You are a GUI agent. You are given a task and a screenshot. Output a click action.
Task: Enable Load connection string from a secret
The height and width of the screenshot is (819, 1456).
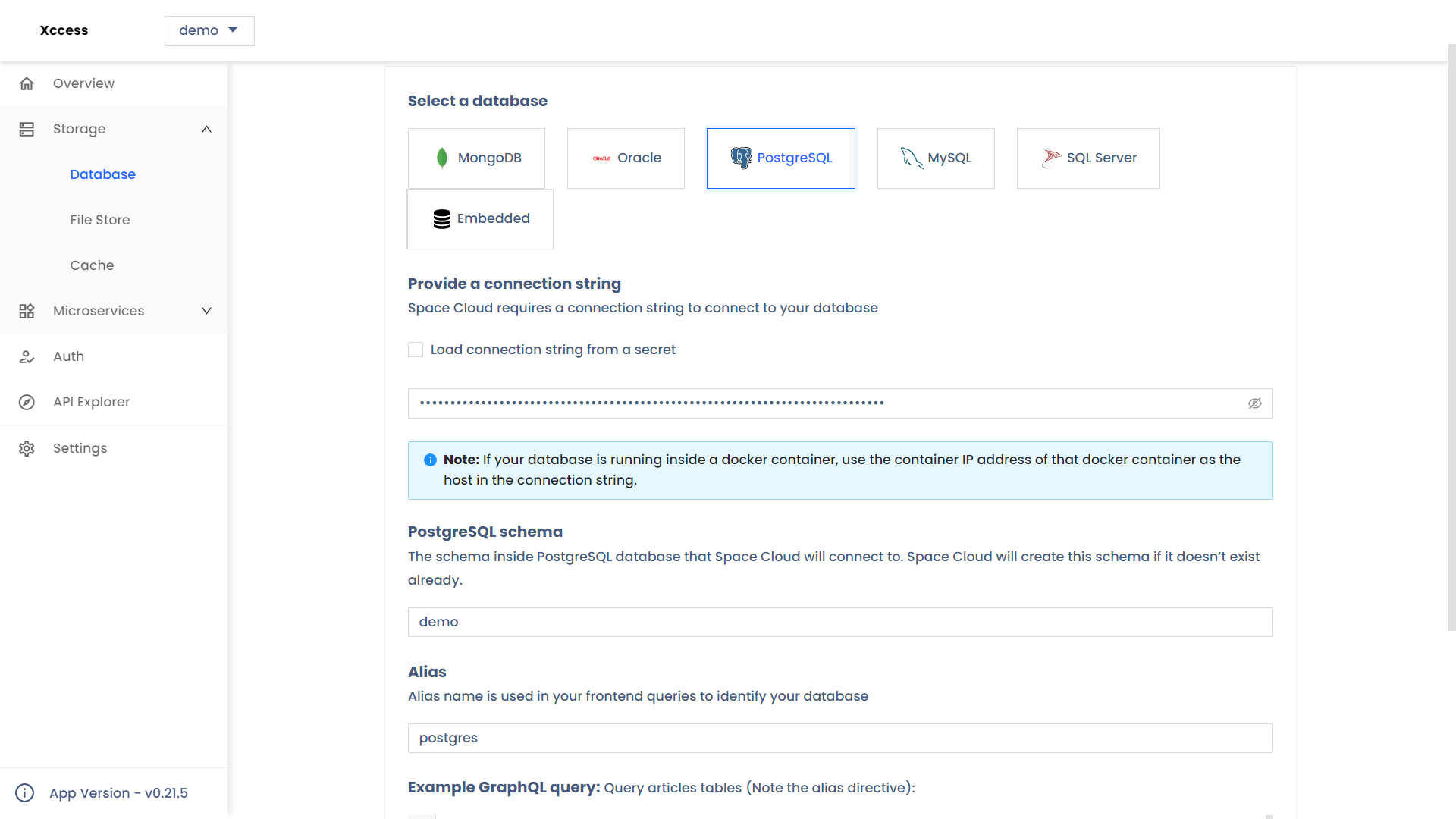point(416,350)
